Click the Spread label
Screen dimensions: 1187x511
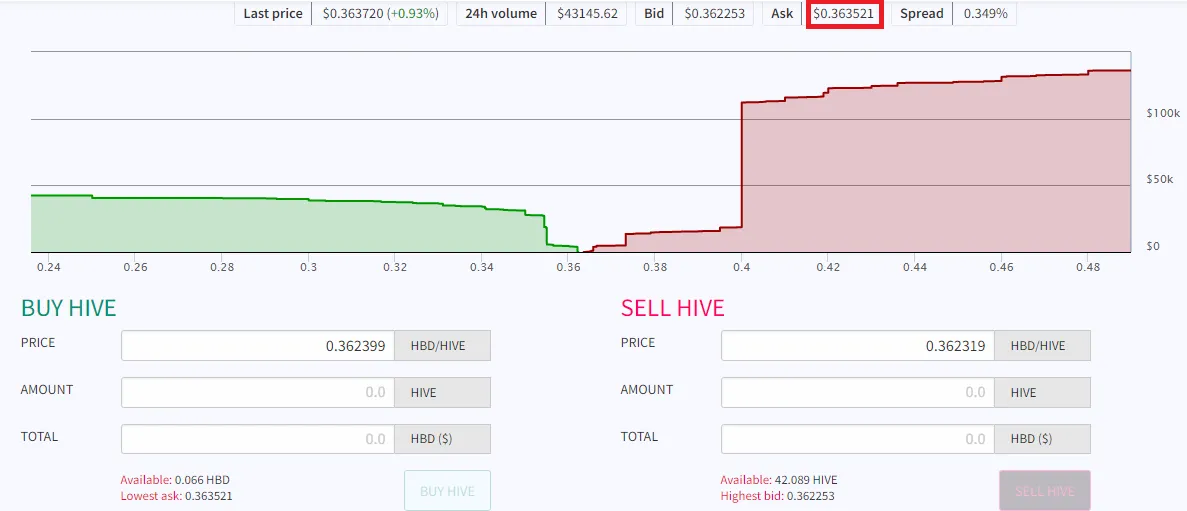coord(921,14)
